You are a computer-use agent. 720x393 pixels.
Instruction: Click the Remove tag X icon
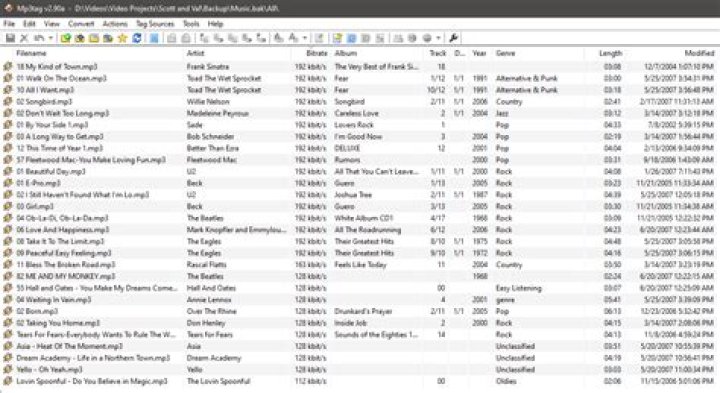pos(24,38)
